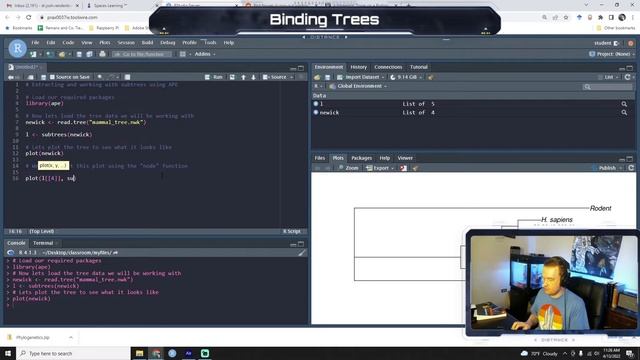This screenshot has height=360, width=640.
Task: Go to next section with down arrow
Action: coord(253,77)
